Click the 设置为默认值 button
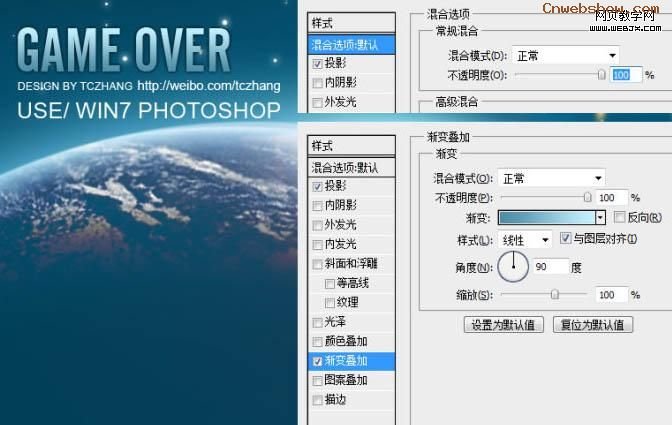The width and height of the screenshot is (672, 425). (x=504, y=325)
